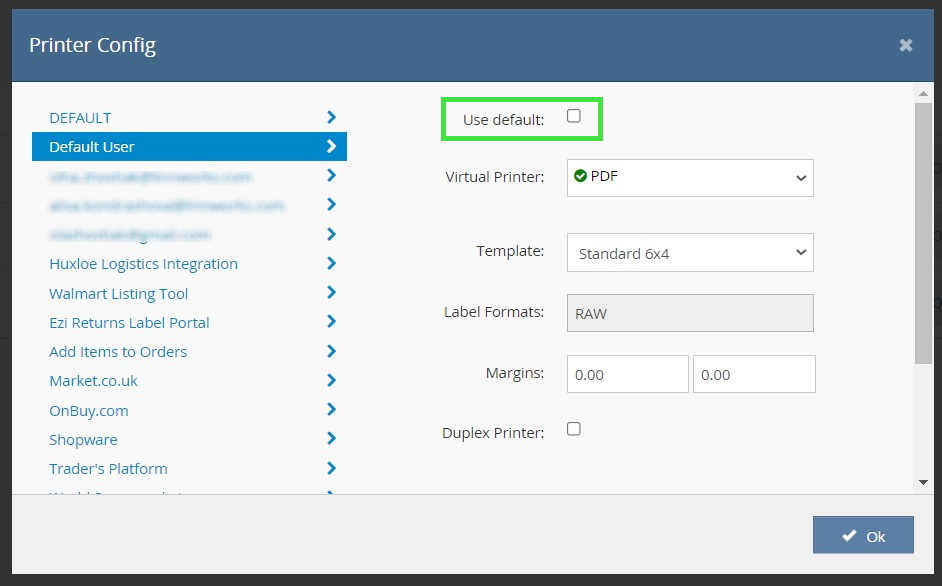Expand the Template dropdown set to Standard 6x4
The width and height of the screenshot is (942, 586).
coord(690,253)
